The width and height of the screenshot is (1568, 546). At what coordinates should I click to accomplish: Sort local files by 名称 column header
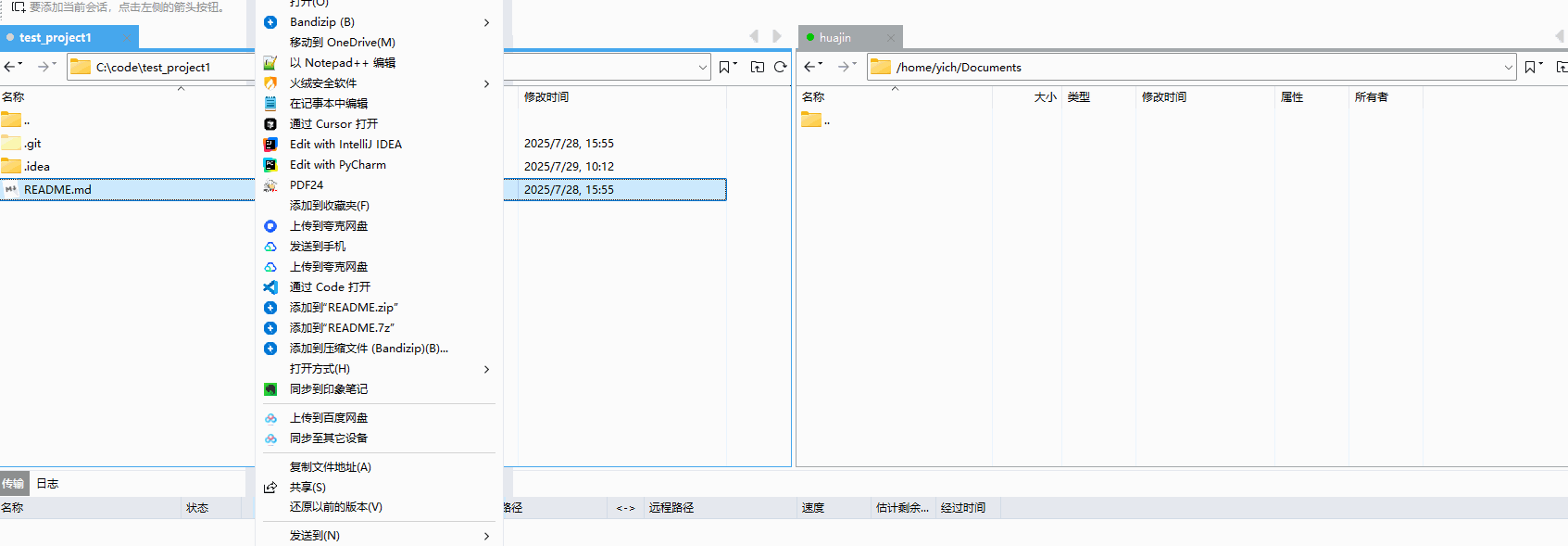13,97
